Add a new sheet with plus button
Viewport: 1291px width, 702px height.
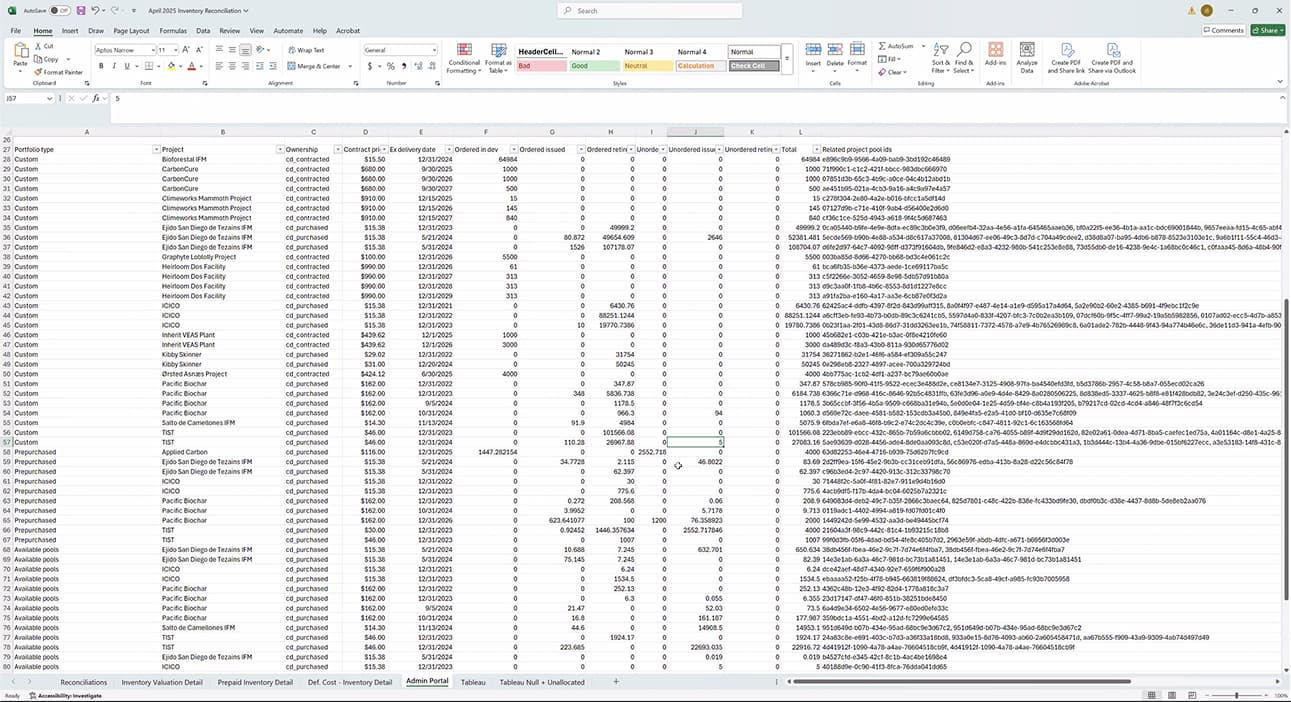(616, 682)
